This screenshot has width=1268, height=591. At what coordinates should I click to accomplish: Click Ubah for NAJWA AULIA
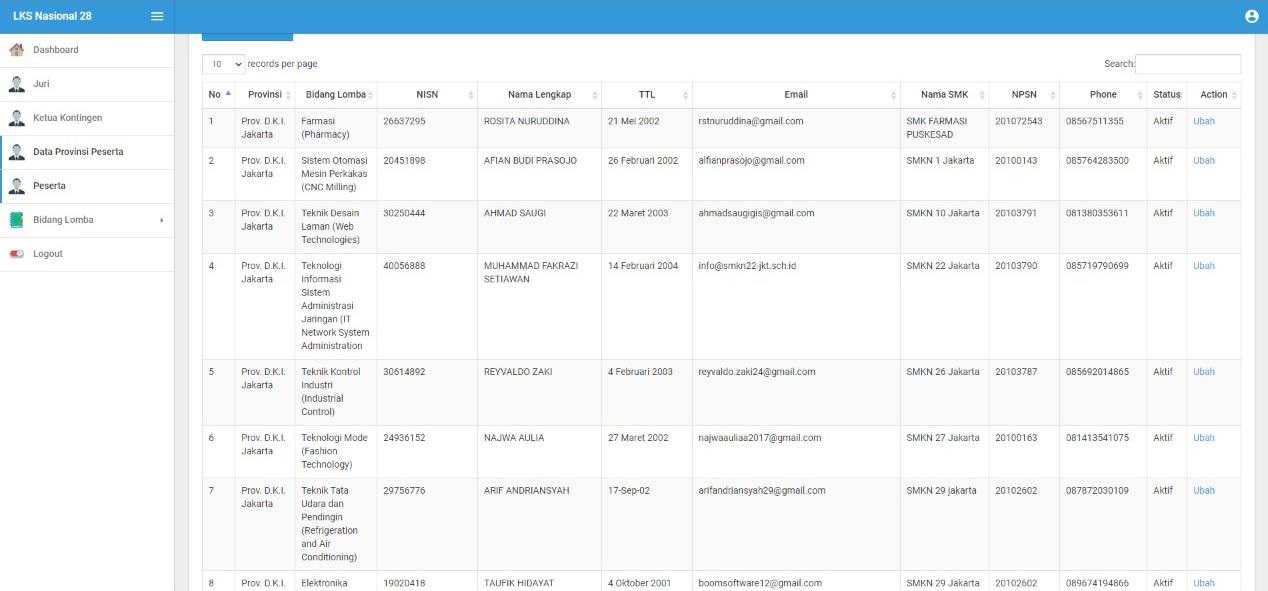[x=1204, y=438]
